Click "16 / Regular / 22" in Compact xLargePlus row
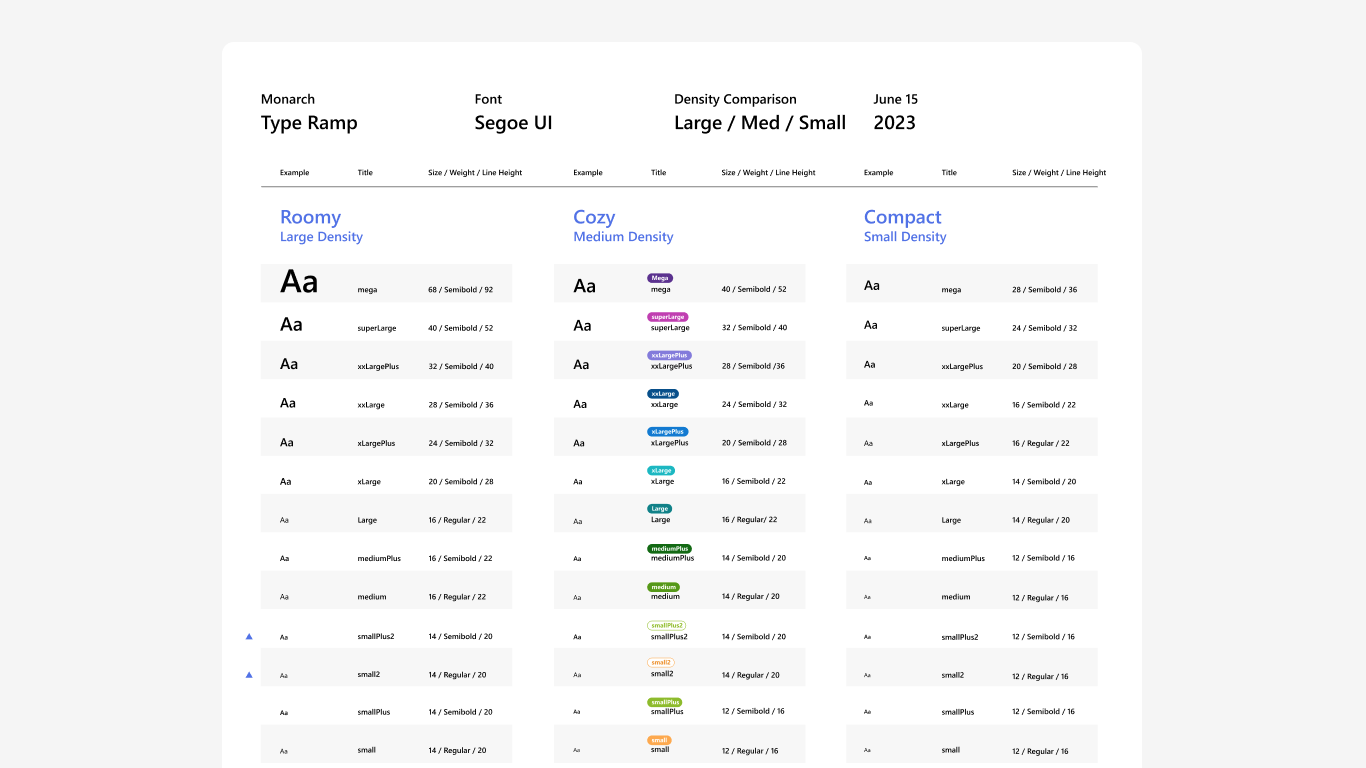1366x768 pixels. click(1041, 444)
